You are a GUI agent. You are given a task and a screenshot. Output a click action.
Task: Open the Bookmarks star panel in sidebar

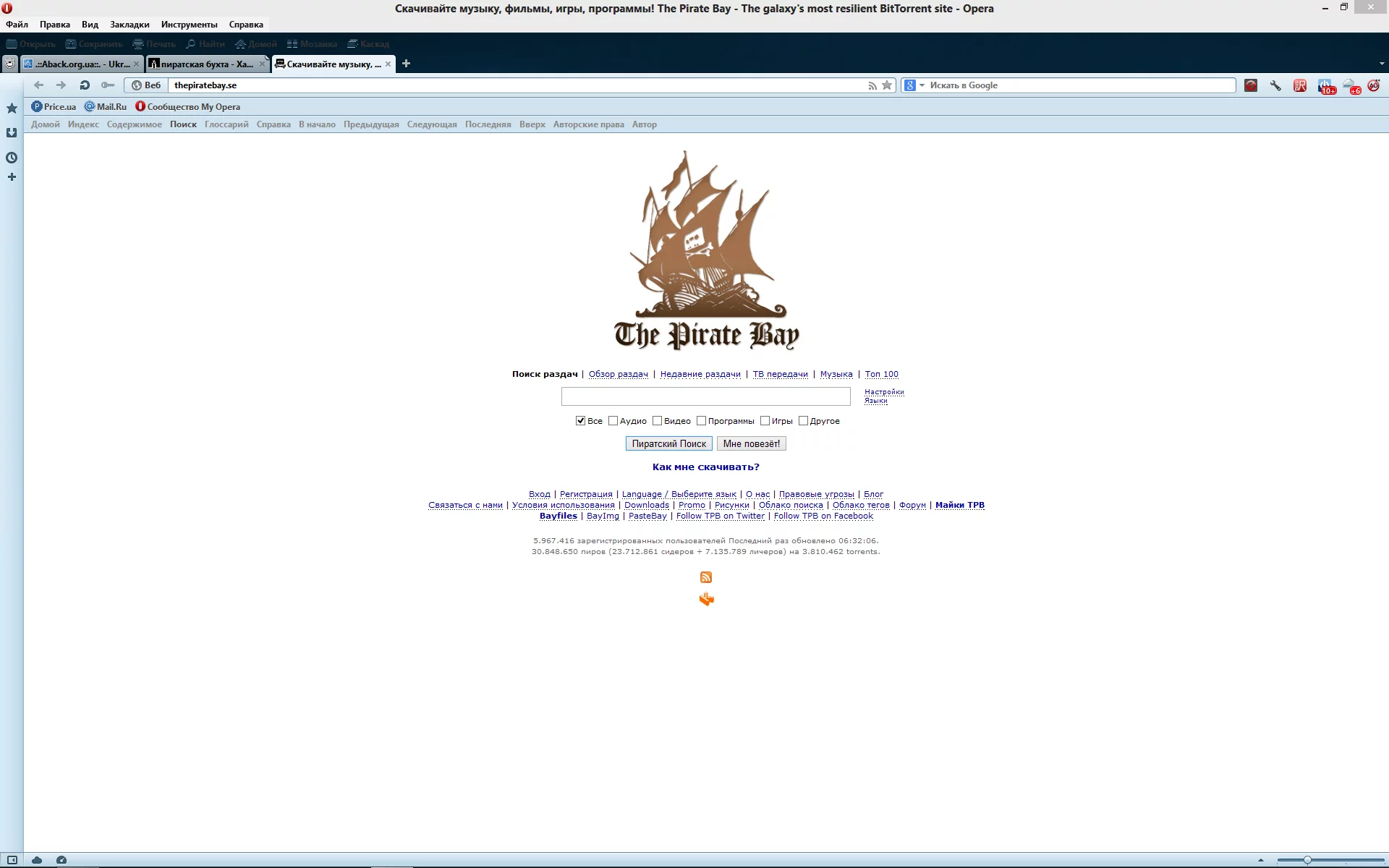coord(12,109)
